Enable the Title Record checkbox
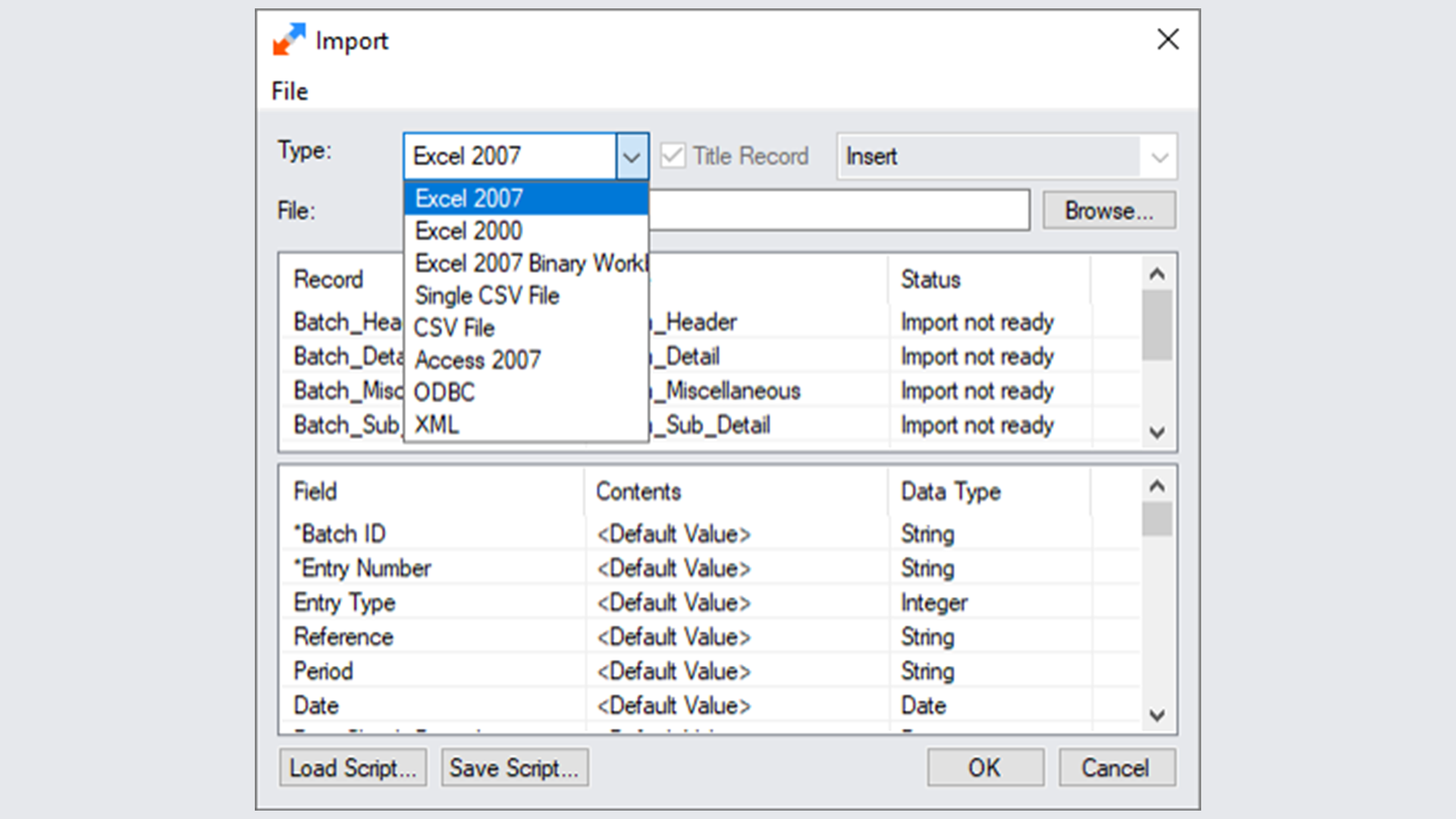Image resolution: width=1456 pixels, height=819 pixels. coord(673,155)
